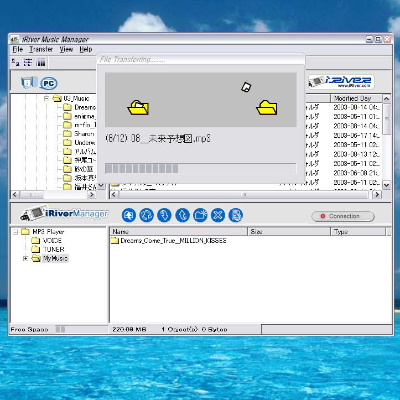Click the refresh circular-arrows icon in iRiverManager toolbar

[x=146, y=215]
